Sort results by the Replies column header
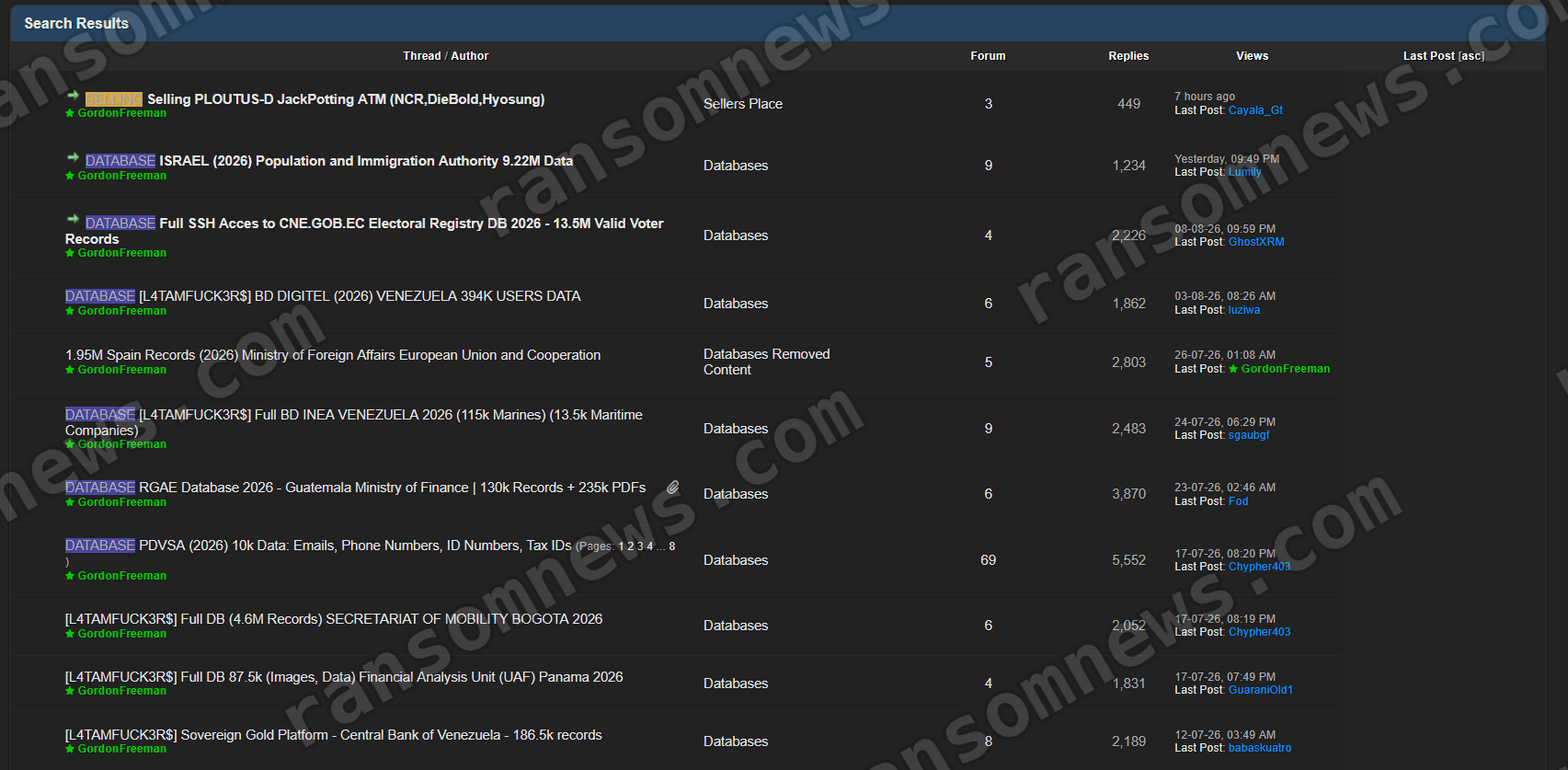This screenshot has width=1568, height=770. [x=1128, y=56]
